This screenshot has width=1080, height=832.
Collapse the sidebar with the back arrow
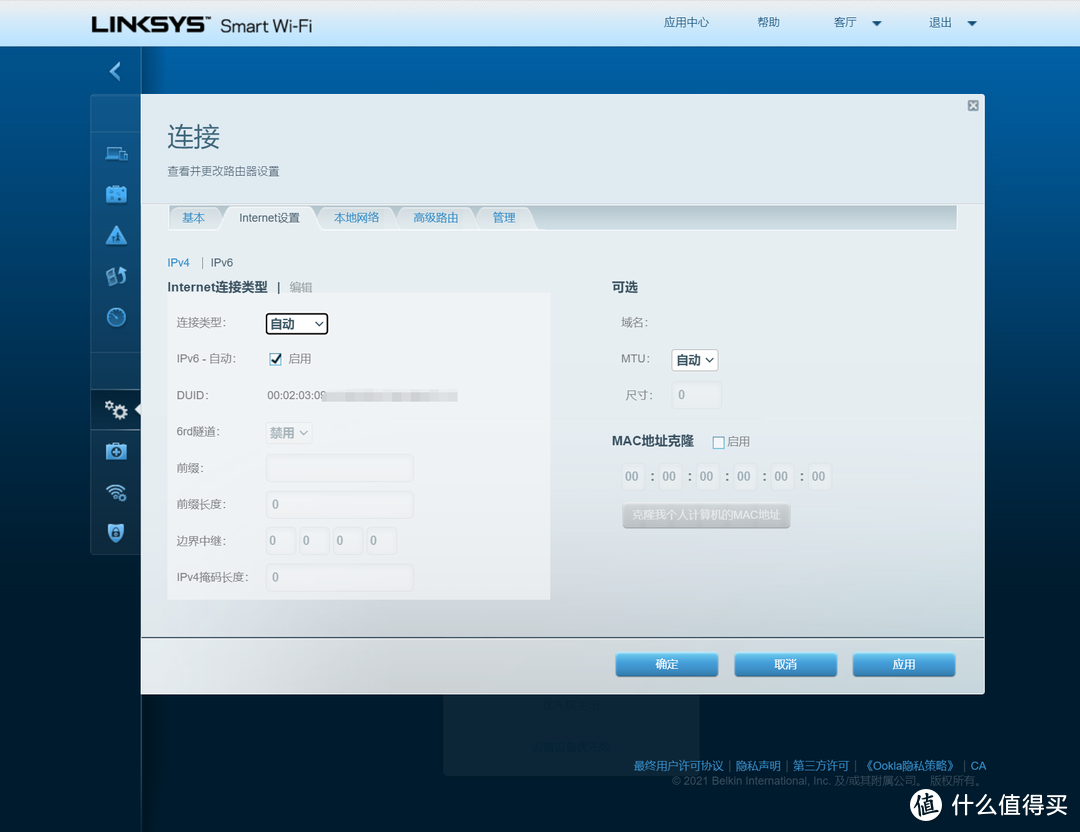click(x=115, y=71)
